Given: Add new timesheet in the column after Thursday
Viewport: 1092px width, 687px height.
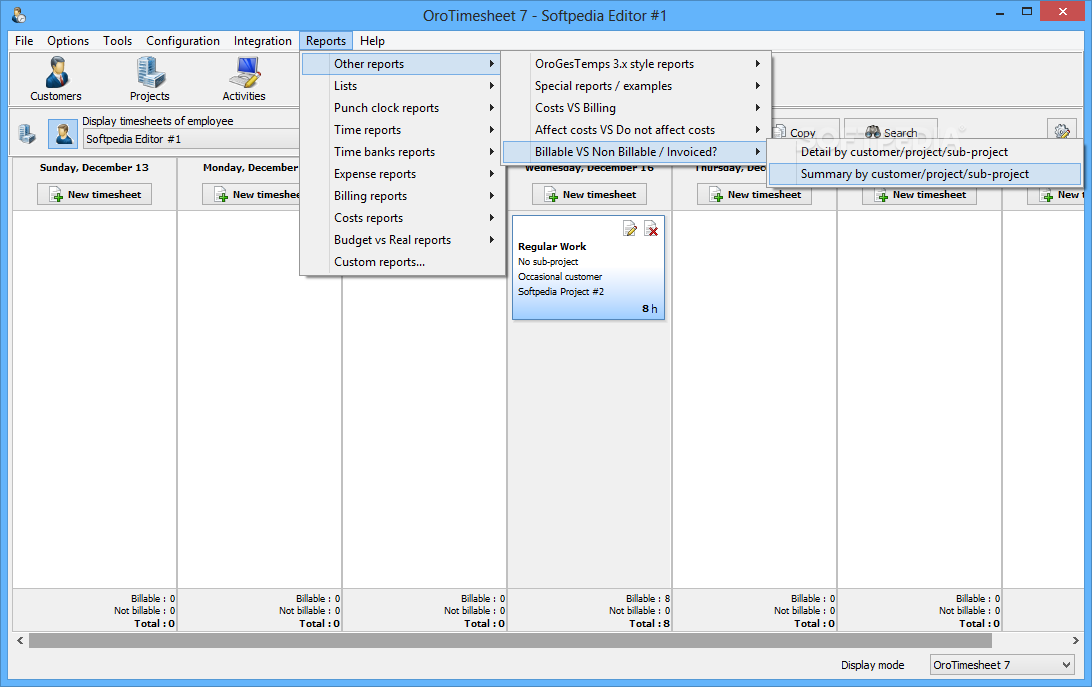Looking at the screenshot, I should click(919, 194).
